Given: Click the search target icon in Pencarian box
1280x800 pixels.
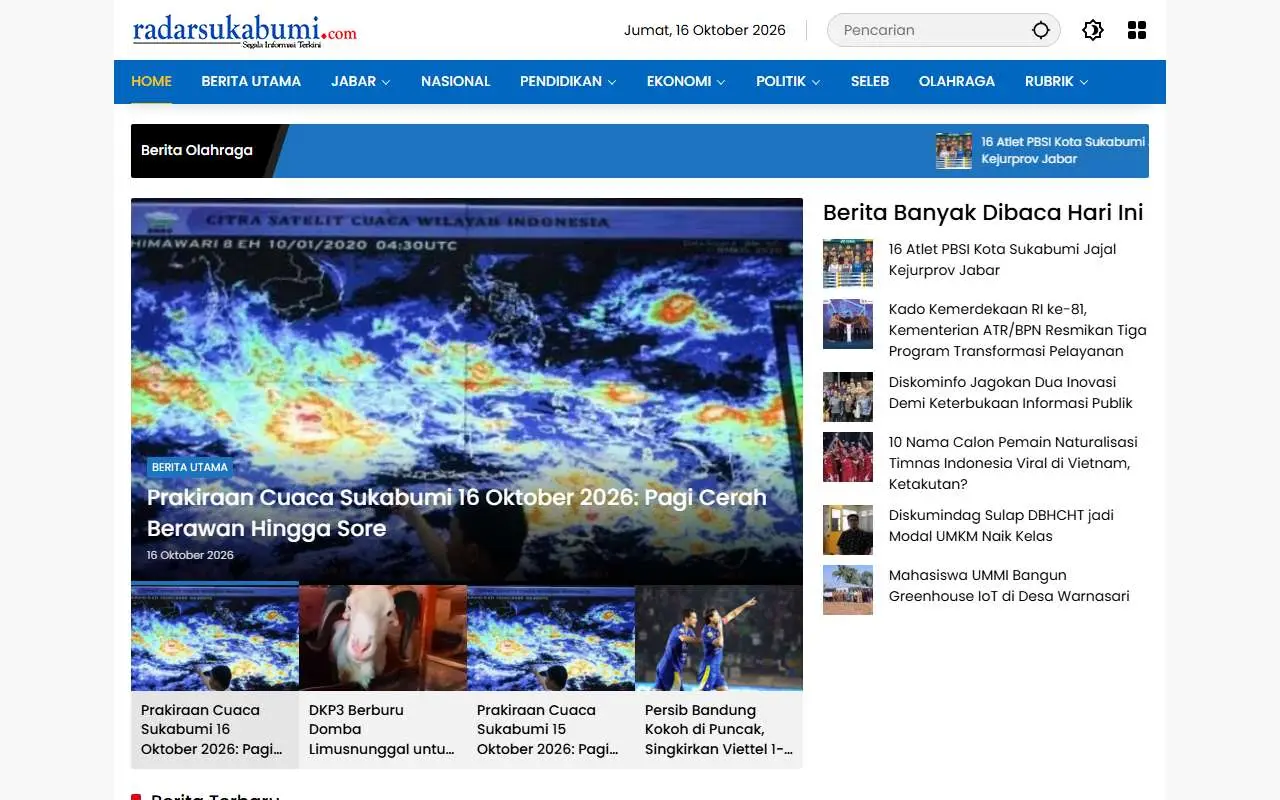Looking at the screenshot, I should (x=1041, y=30).
